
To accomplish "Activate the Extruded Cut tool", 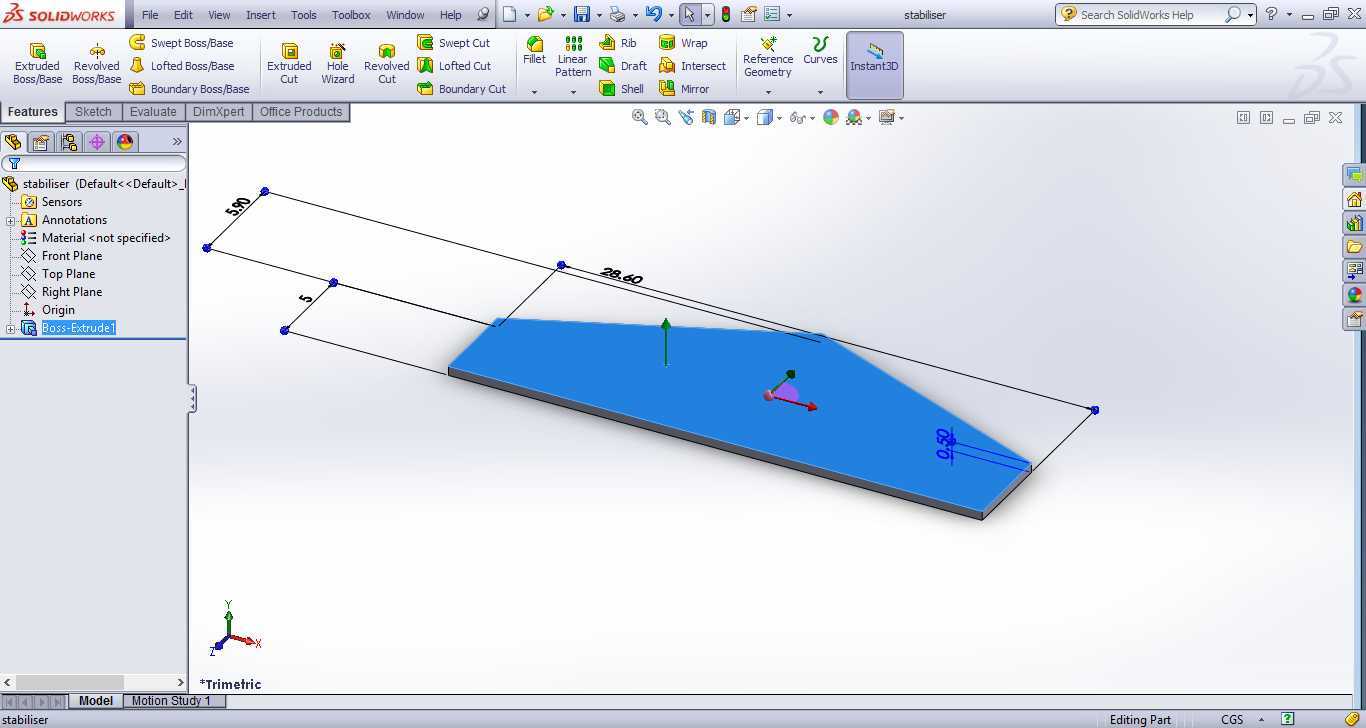I will coord(289,63).
